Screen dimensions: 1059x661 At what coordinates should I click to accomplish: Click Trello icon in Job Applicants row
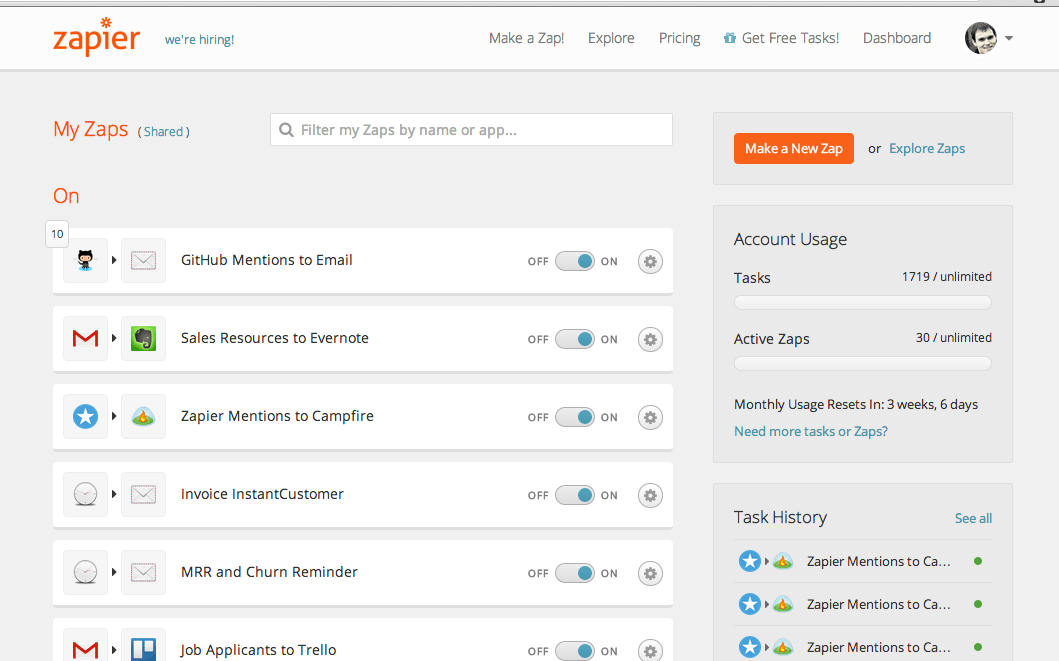tap(143, 647)
